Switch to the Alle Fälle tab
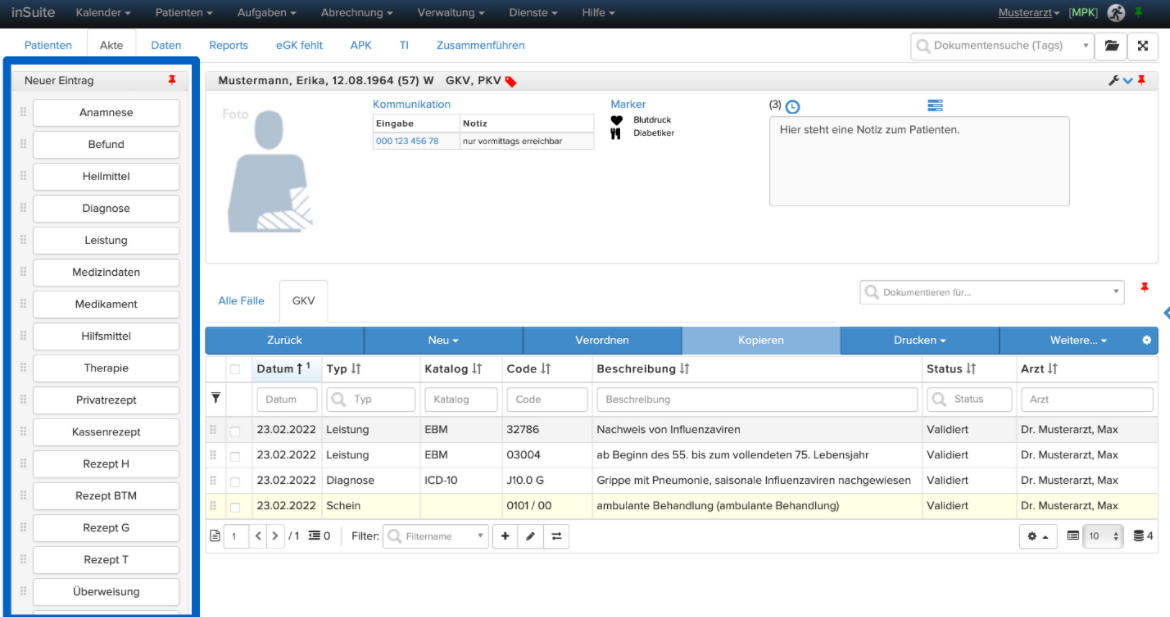The image size is (1170, 617). [241, 301]
